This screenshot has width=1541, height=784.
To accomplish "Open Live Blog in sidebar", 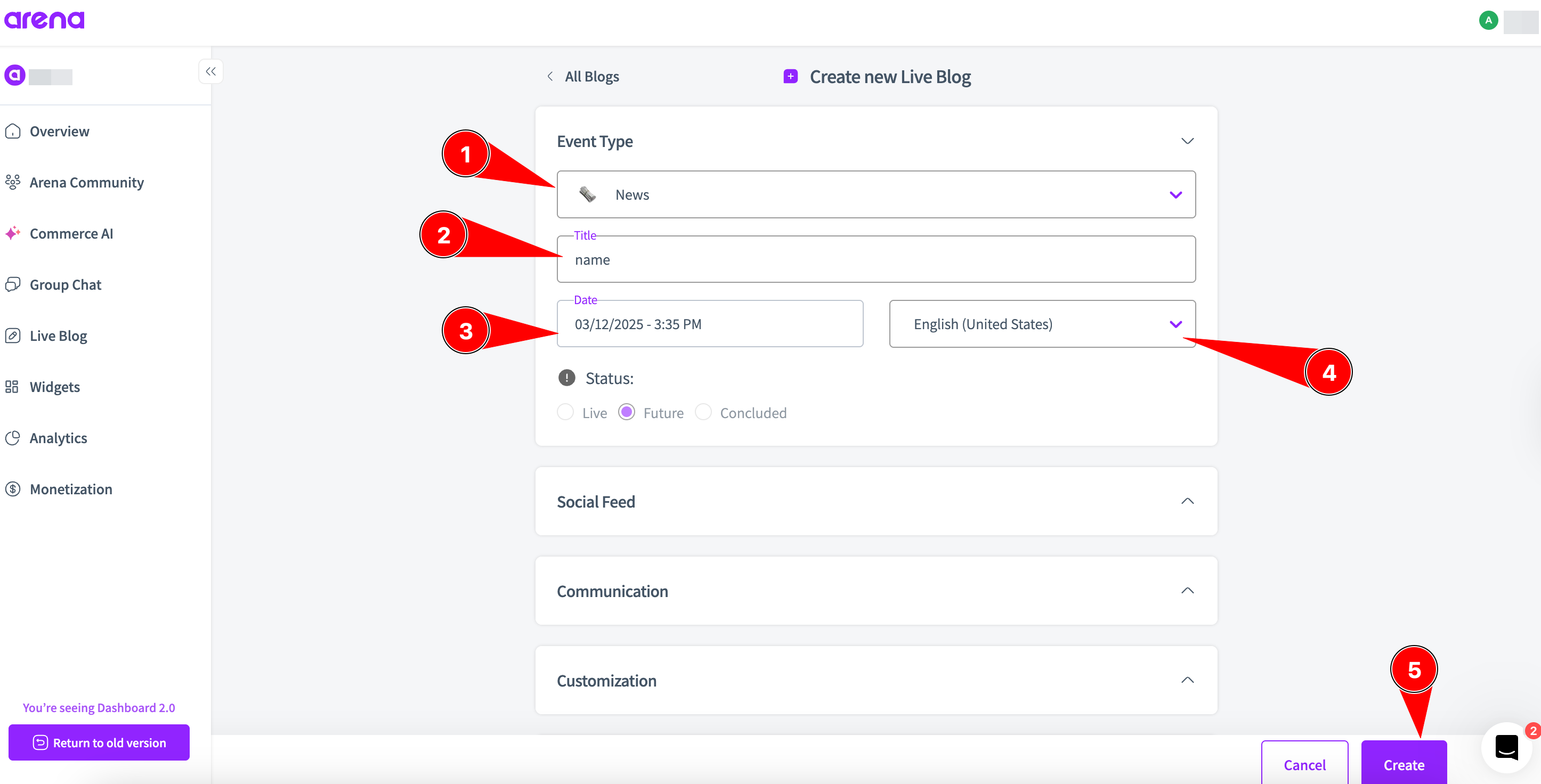I will (x=59, y=336).
